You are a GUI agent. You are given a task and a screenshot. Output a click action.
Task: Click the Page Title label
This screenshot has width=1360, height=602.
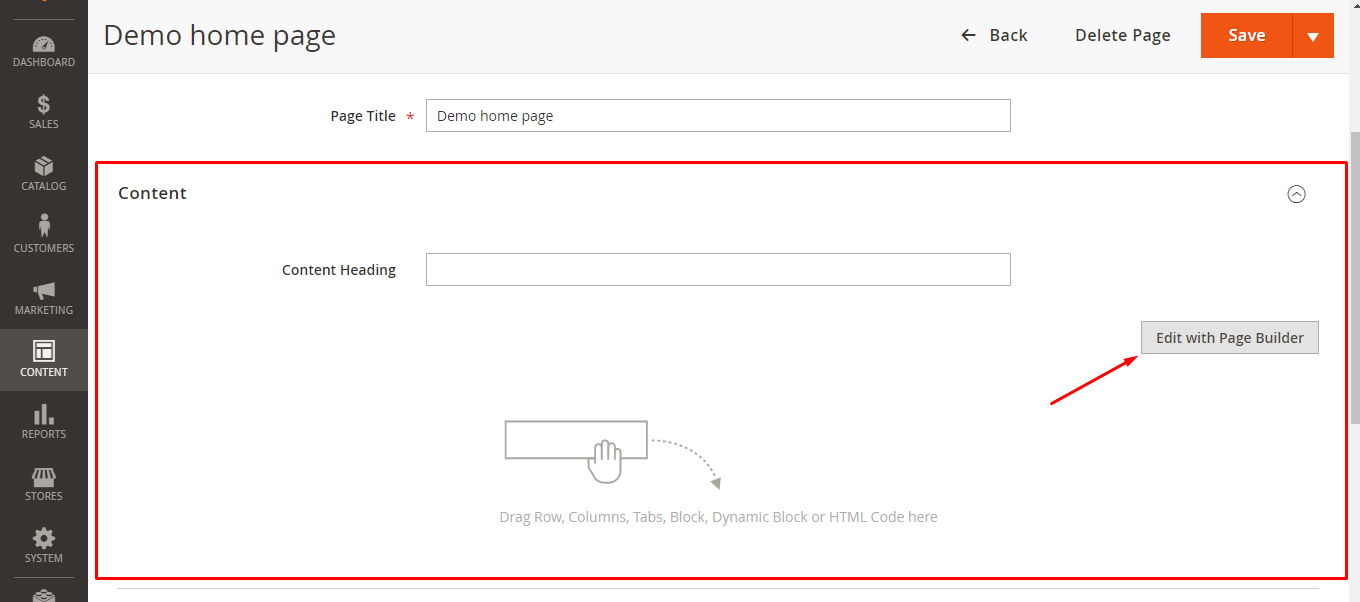pos(363,116)
